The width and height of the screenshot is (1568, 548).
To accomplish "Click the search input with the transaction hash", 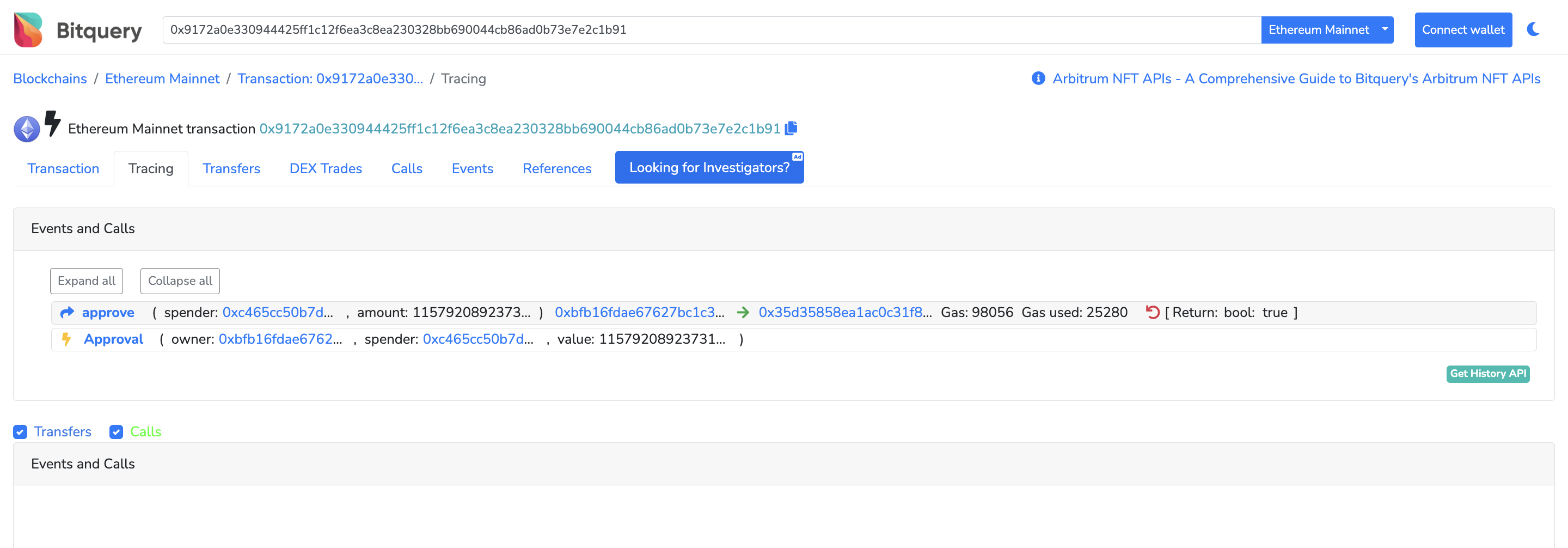I will [x=712, y=30].
